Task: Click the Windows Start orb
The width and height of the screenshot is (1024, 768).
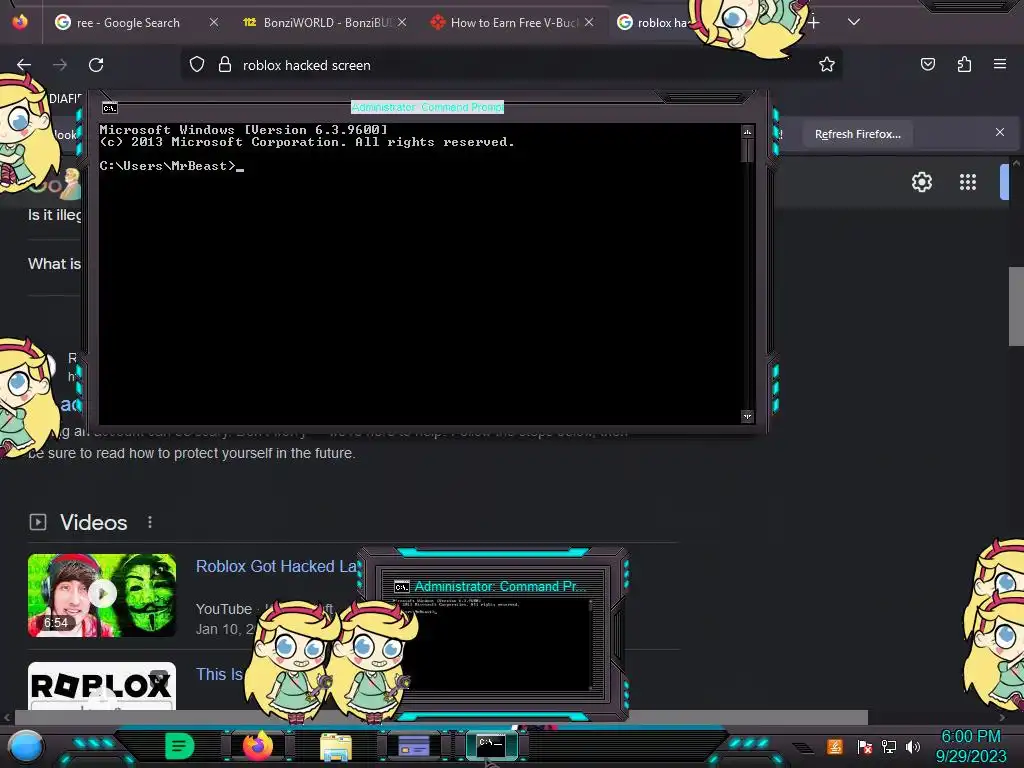Action: click(x=26, y=746)
